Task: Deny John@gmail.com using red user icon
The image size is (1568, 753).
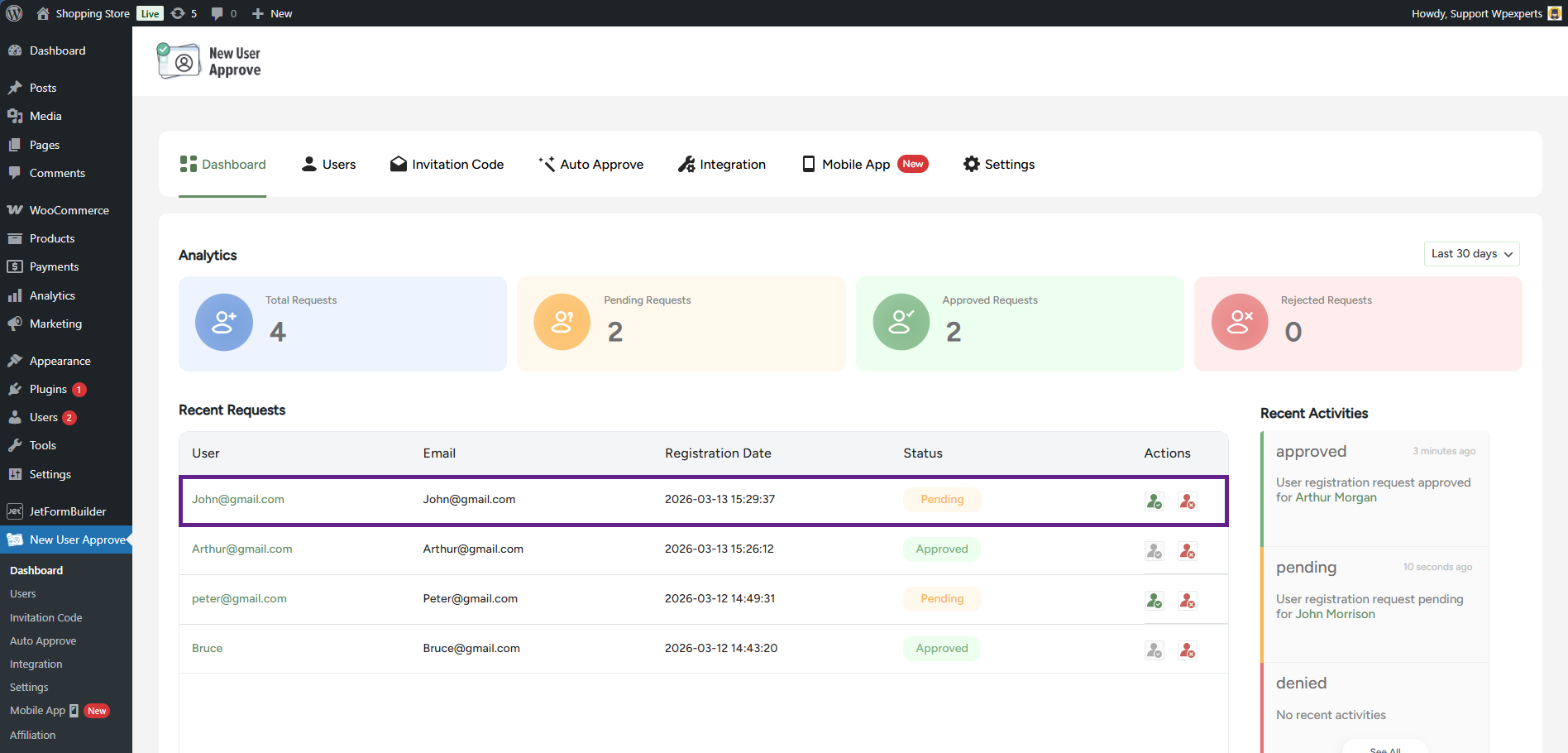Action: point(1187,501)
